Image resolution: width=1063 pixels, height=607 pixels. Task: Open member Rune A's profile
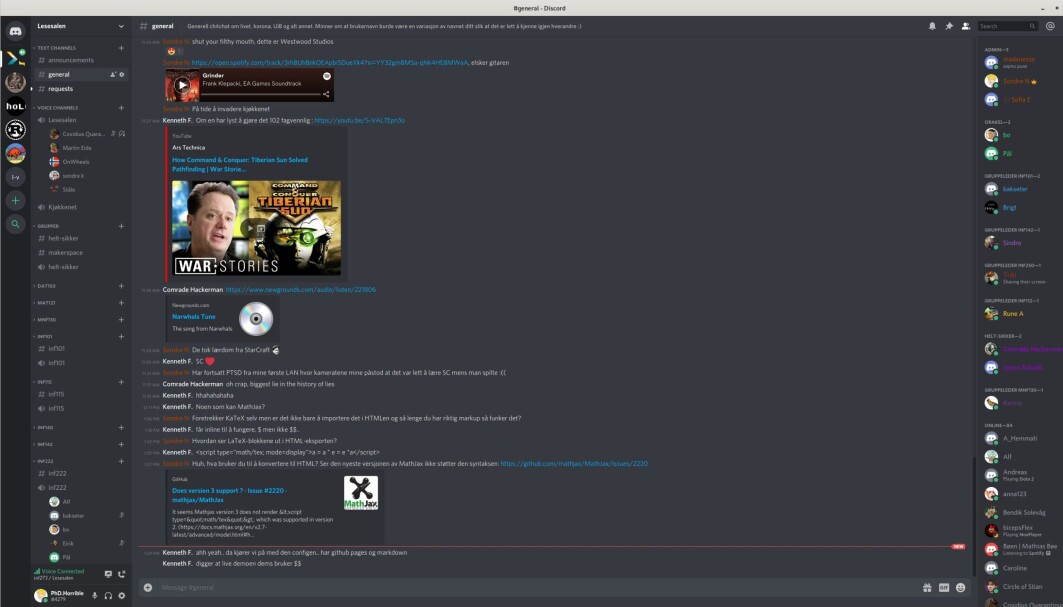pyautogui.click(x=1014, y=313)
